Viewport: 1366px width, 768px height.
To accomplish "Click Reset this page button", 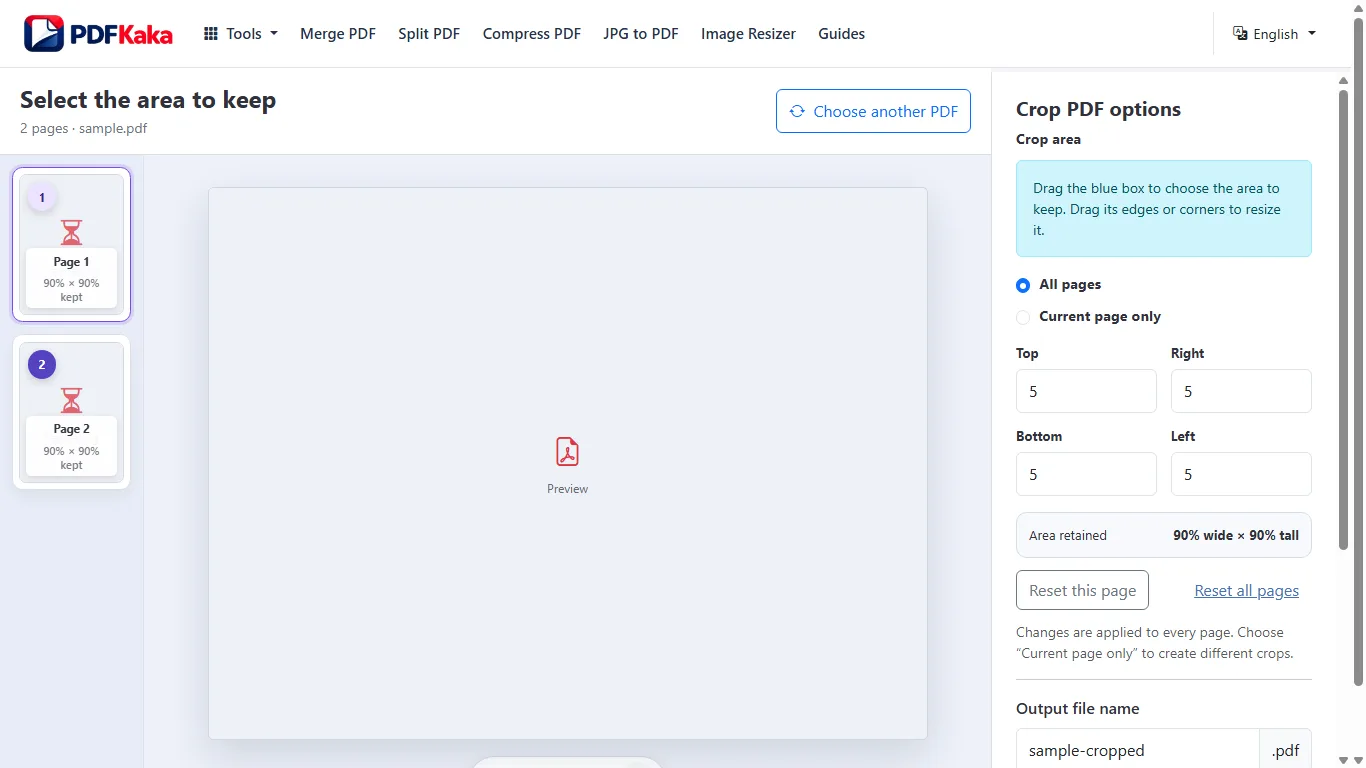I will point(1082,590).
